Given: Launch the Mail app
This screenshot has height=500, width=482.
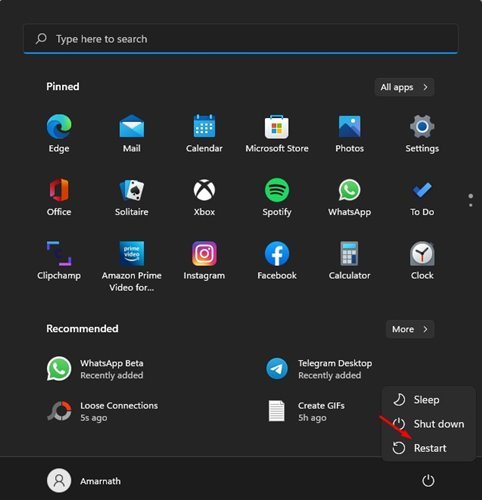Looking at the screenshot, I should point(132,133).
